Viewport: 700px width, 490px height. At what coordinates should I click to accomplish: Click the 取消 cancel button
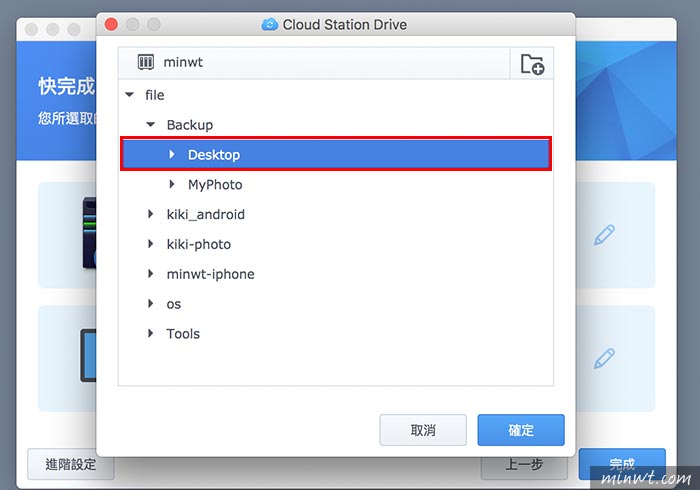(x=423, y=430)
